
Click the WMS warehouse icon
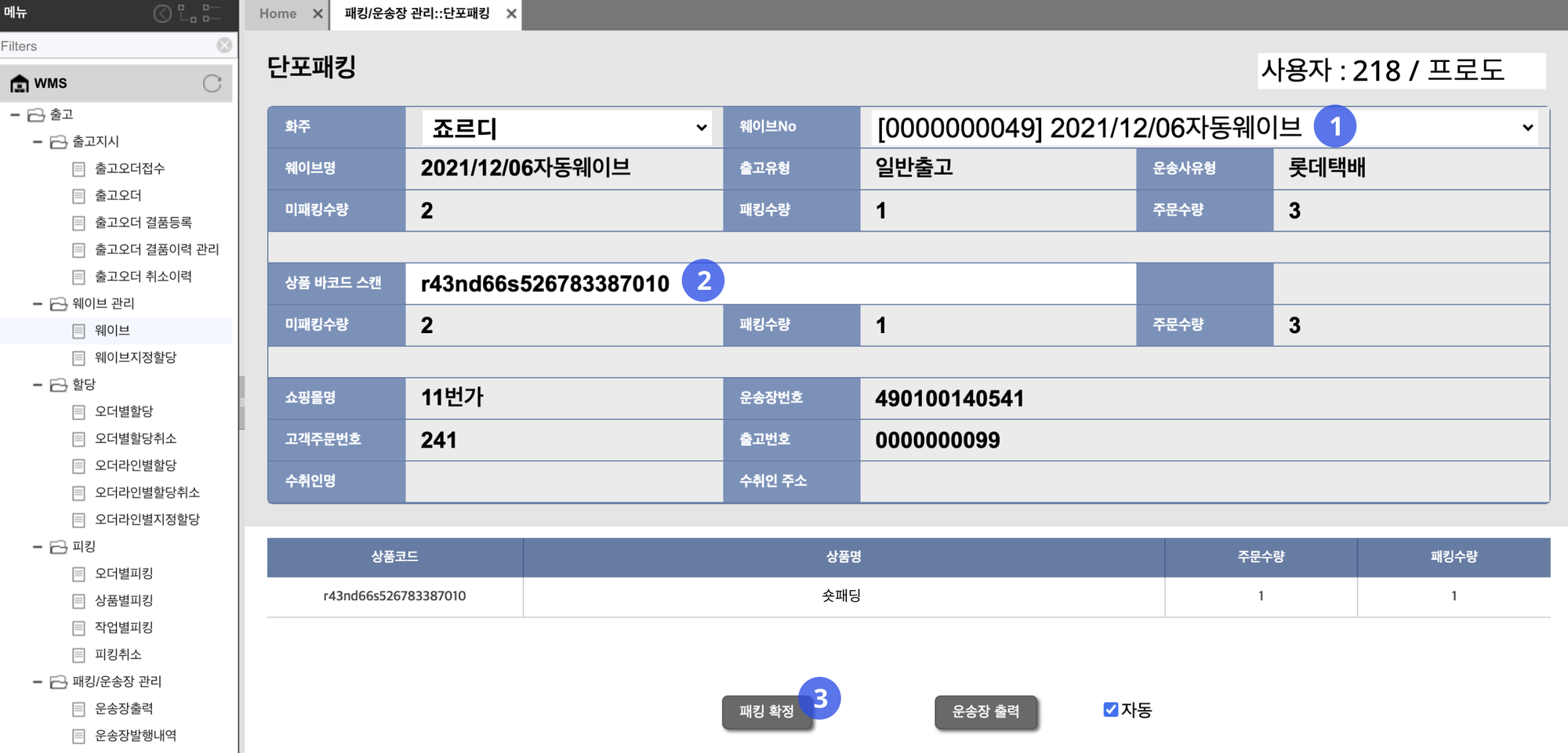[20, 83]
